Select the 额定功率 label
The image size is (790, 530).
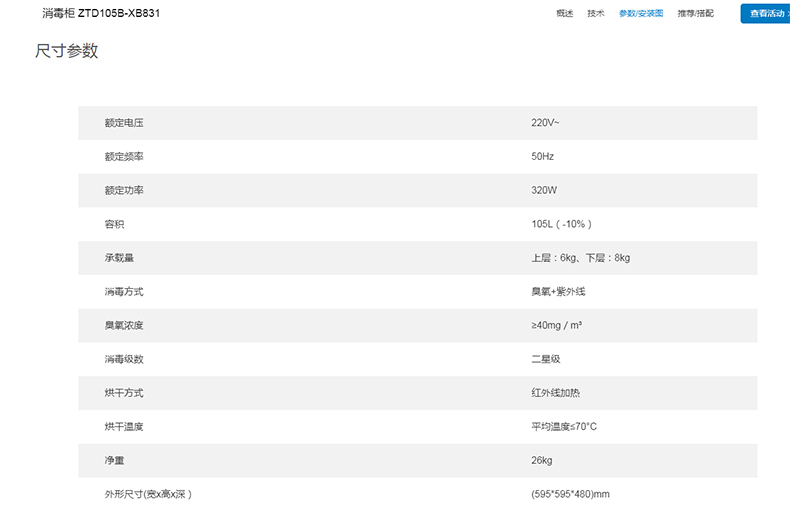click(x=124, y=190)
